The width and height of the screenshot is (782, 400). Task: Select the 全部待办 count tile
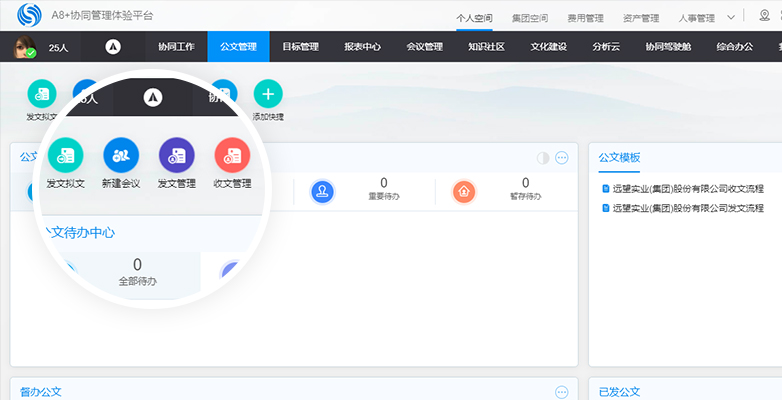[137, 271]
